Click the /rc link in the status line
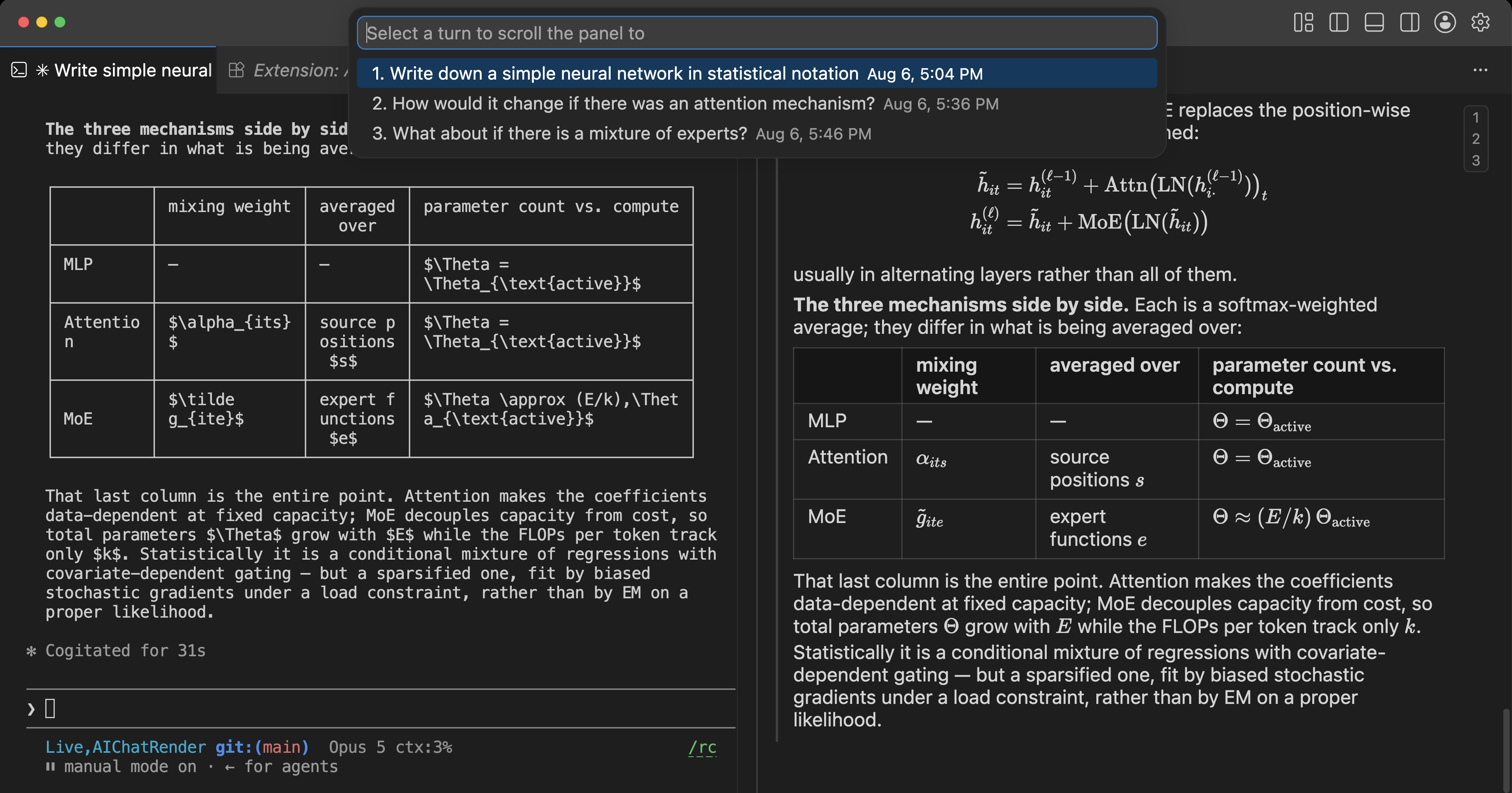 (702, 747)
